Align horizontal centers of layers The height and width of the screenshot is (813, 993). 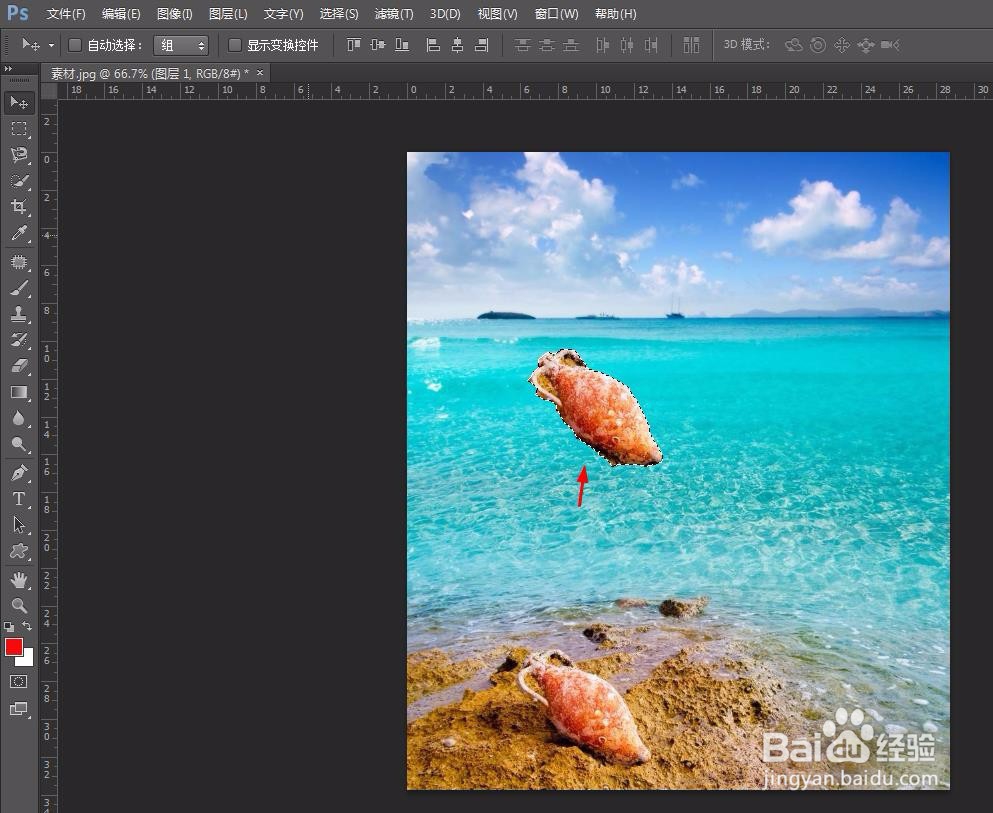click(457, 45)
